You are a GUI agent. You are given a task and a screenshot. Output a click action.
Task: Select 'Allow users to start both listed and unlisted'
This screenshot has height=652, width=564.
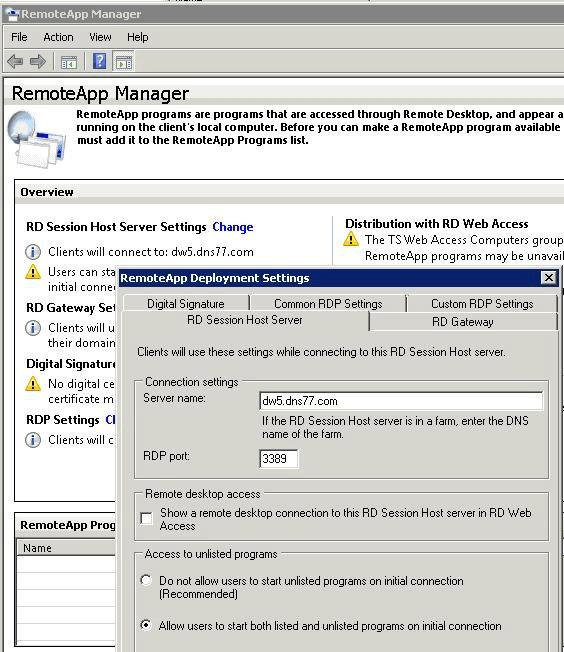pyautogui.click(x=146, y=625)
